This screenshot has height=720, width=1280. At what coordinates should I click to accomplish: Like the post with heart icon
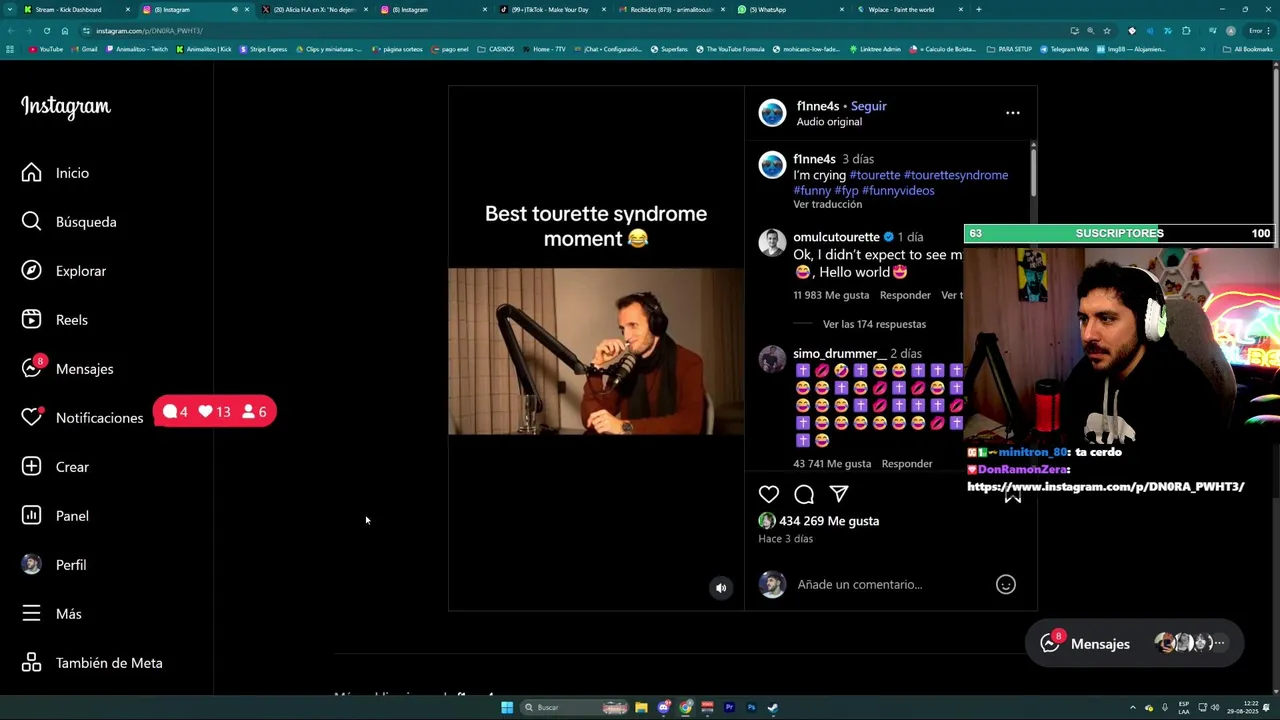pyautogui.click(x=769, y=494)
